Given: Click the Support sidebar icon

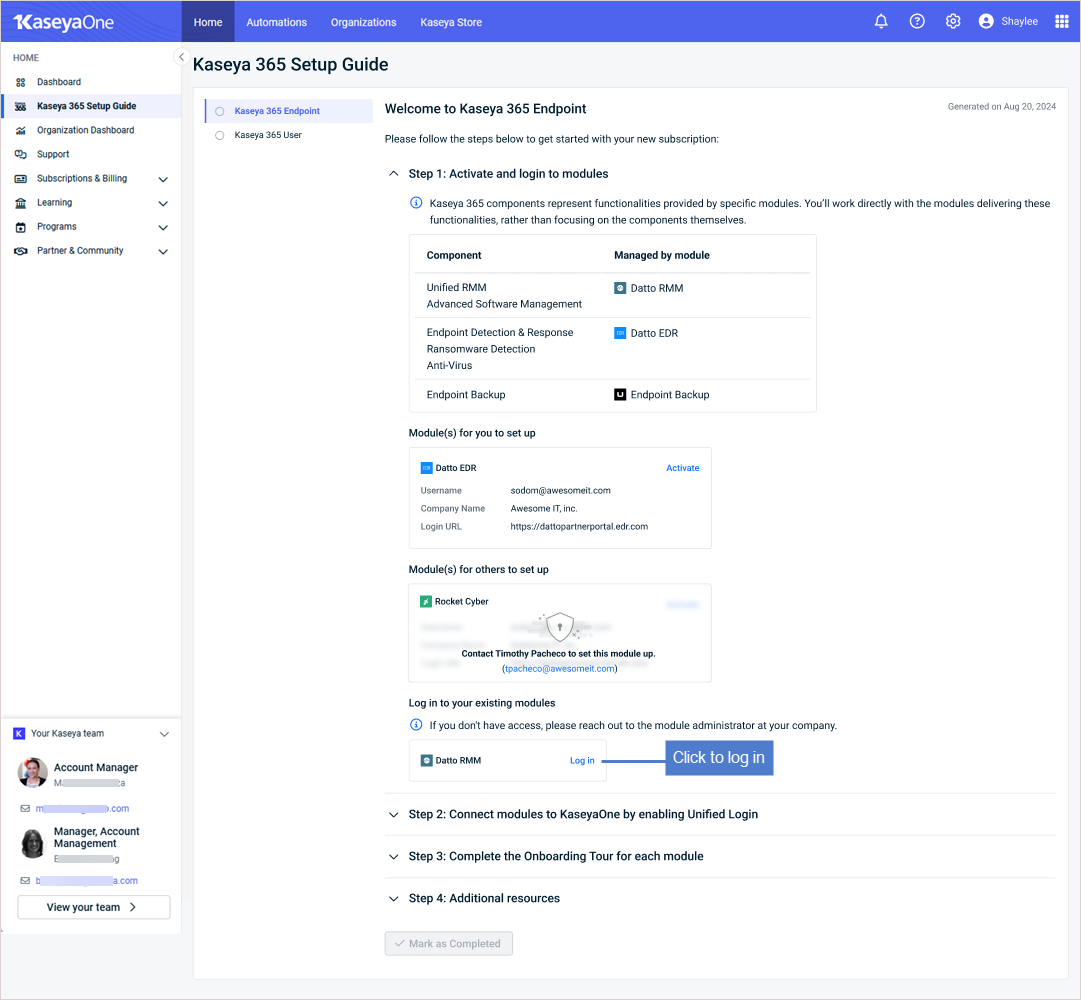Looking at the screenshot, I should pyautogui.click(x=20, y=154).
